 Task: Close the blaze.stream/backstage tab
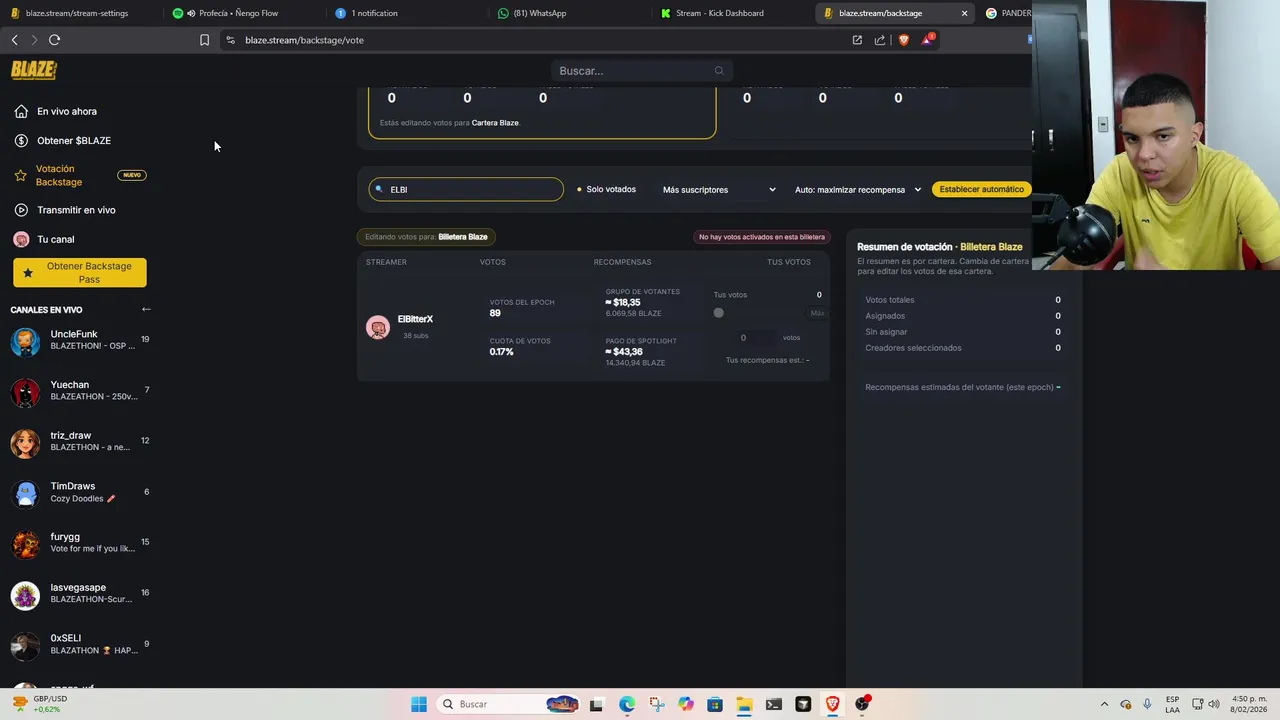pyautogui.click(x=964, y=13)
